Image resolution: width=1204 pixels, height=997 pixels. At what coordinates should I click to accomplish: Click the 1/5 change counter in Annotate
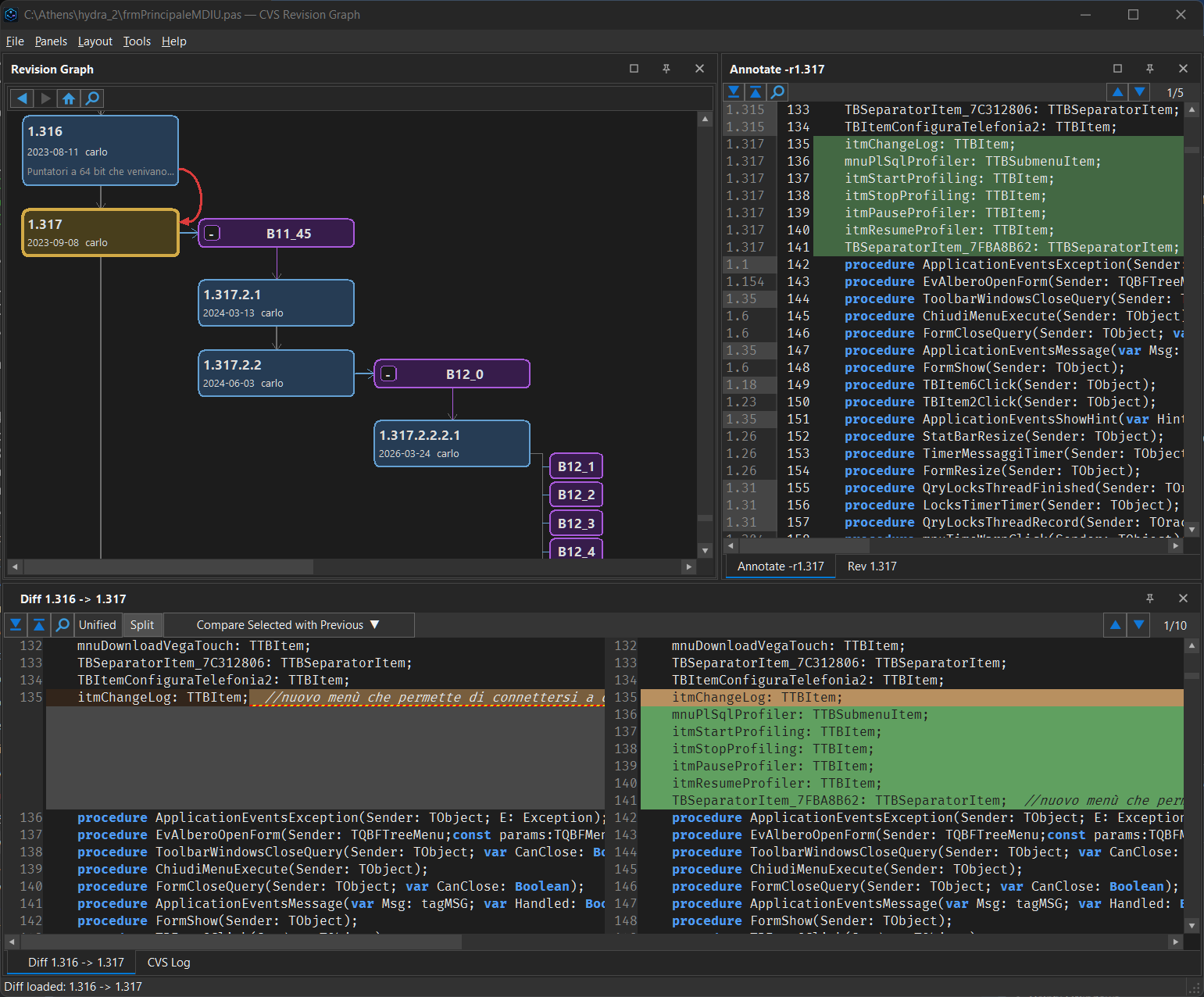coord(1174,93)
